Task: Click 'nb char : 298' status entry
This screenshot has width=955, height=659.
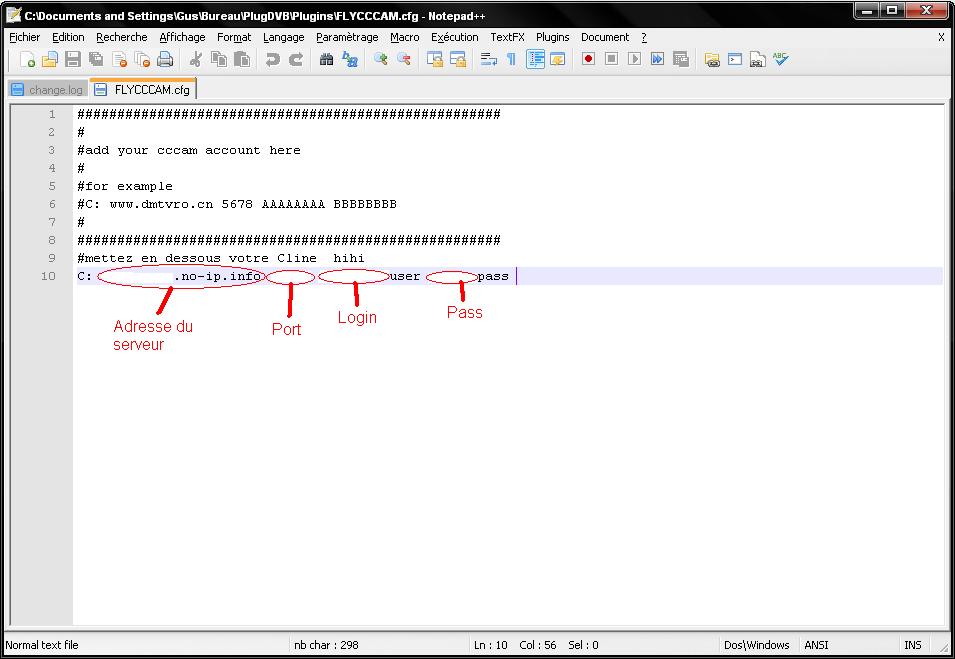Action: 326,645
